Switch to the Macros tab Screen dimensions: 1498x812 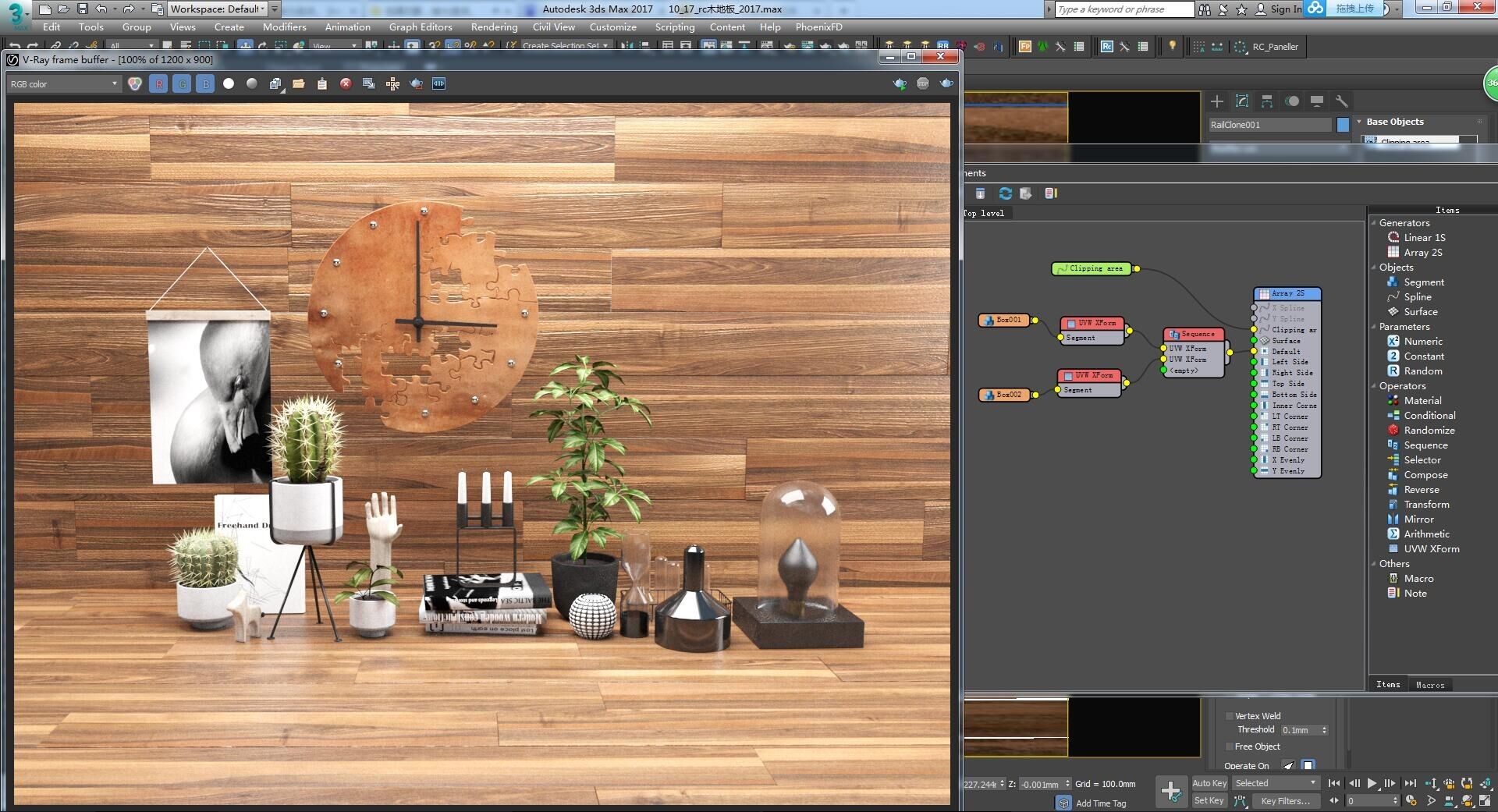coord(1429,685)
